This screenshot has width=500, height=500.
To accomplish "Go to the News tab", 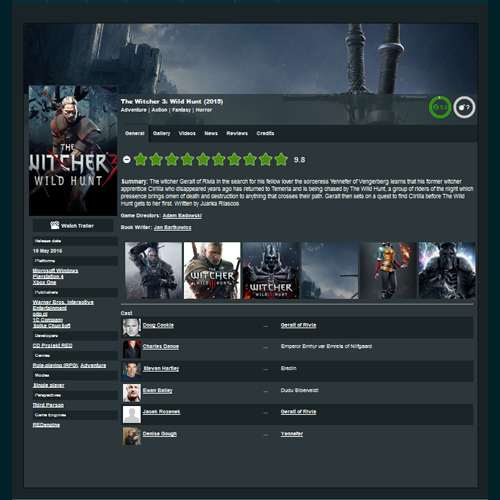I will coord(211,133).
